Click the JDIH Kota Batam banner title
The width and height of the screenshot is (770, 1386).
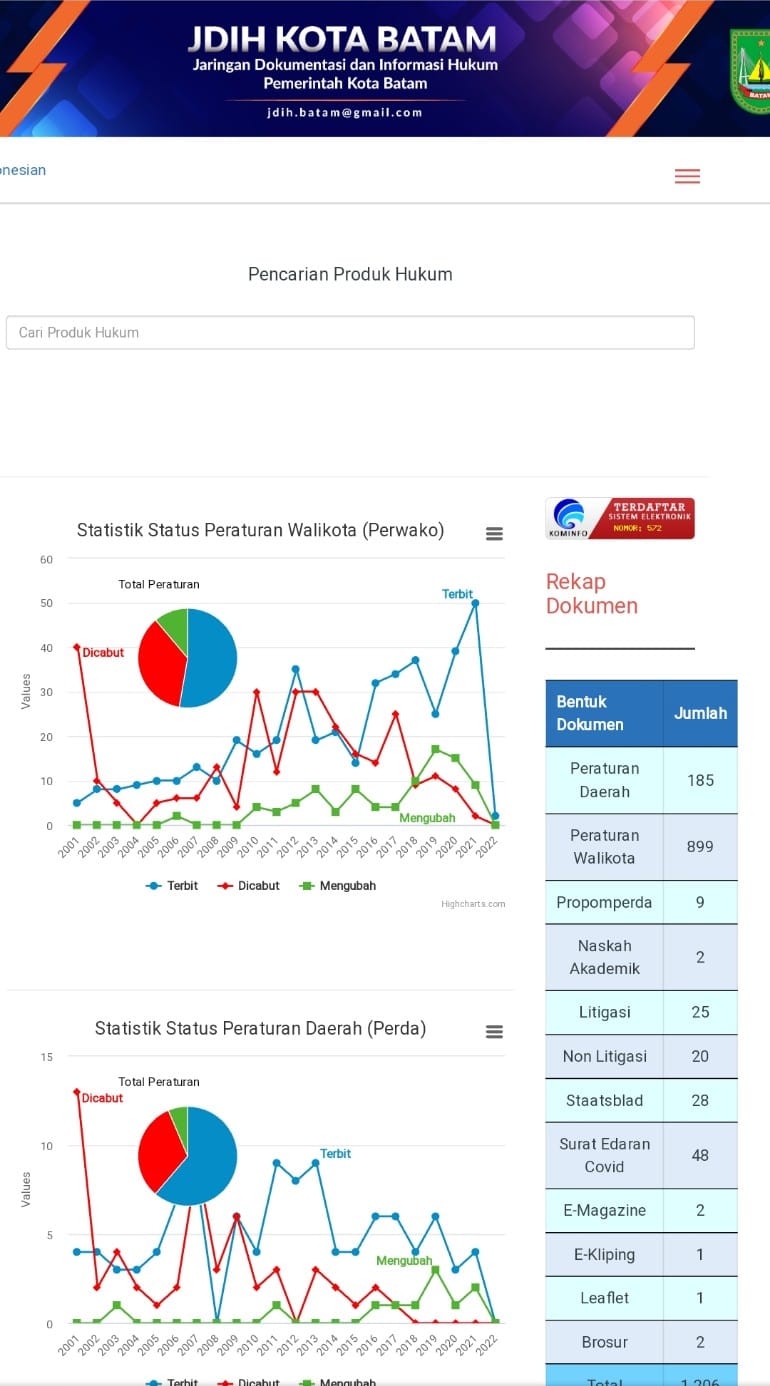pos(342,40)
